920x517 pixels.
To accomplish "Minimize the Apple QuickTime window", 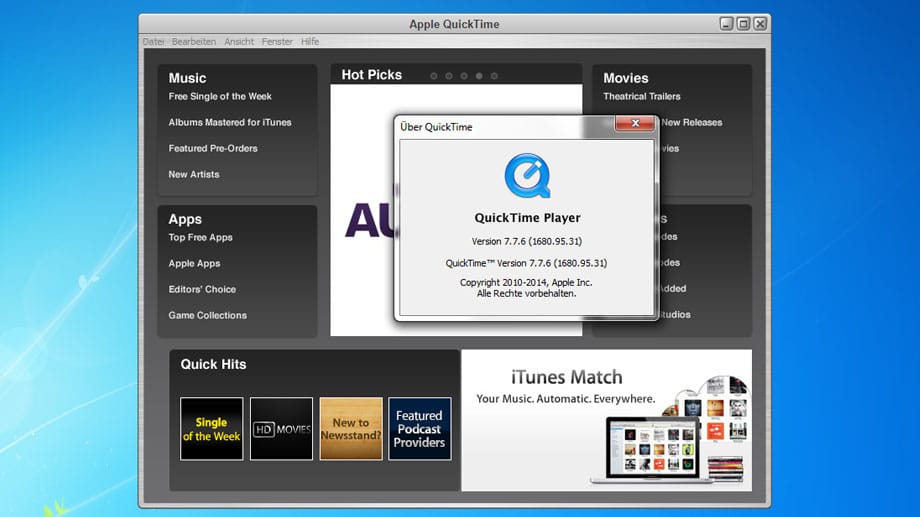I will (x=726, y=23).
